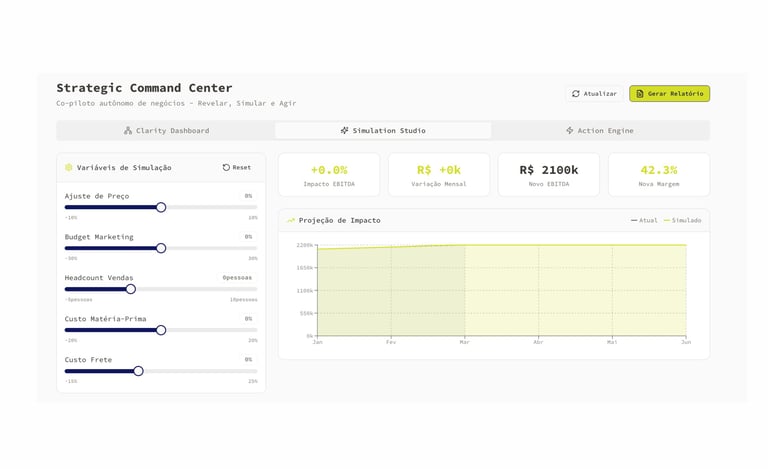Image resolution: width=768 pixels, height=469 pixels.
Task: Click the Simulation Studio sparkle icon
Action: tap(344, 131)
